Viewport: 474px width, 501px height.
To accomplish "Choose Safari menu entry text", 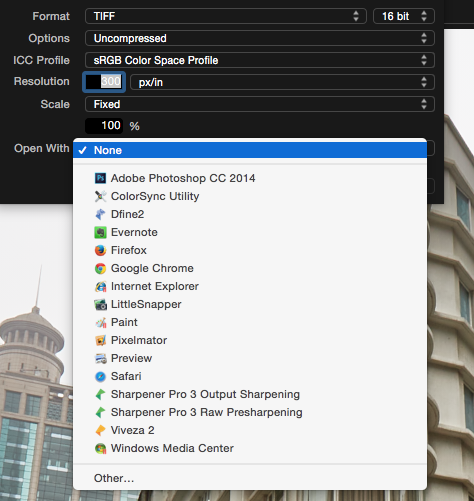I will pyautogui.click(x=126, y=376).
